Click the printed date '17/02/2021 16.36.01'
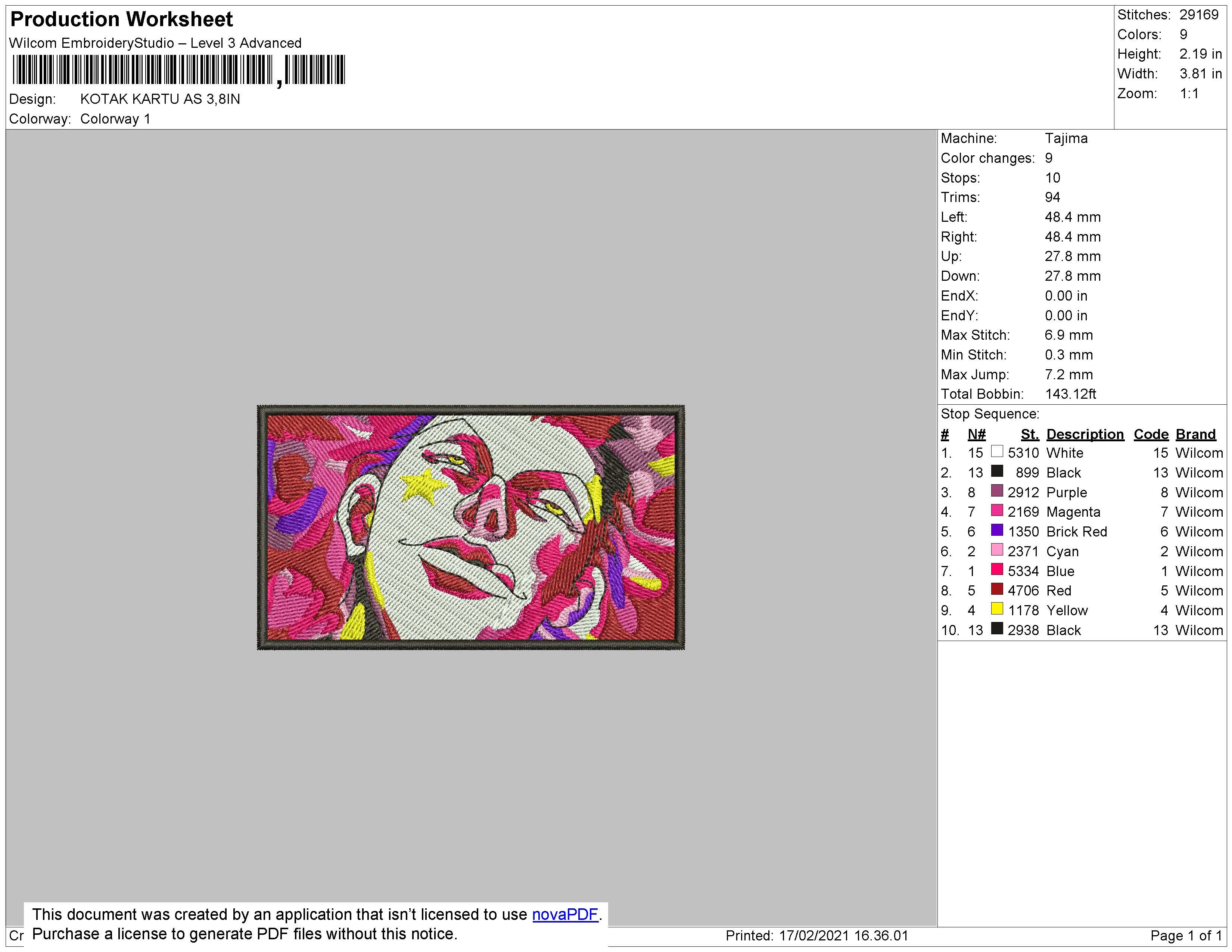Screen dimensions: 1232x952 [x=844, y=936]
